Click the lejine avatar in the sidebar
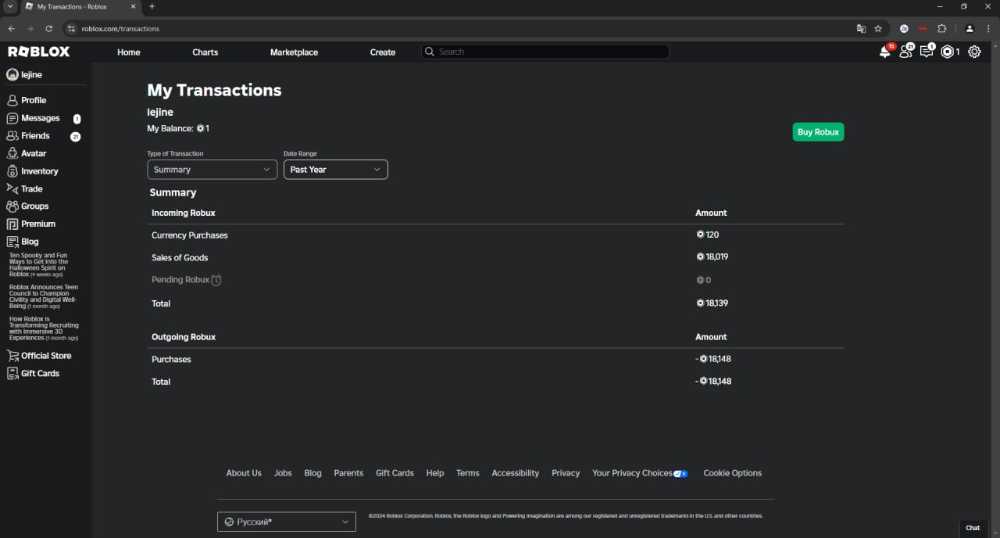 (12, 75)
